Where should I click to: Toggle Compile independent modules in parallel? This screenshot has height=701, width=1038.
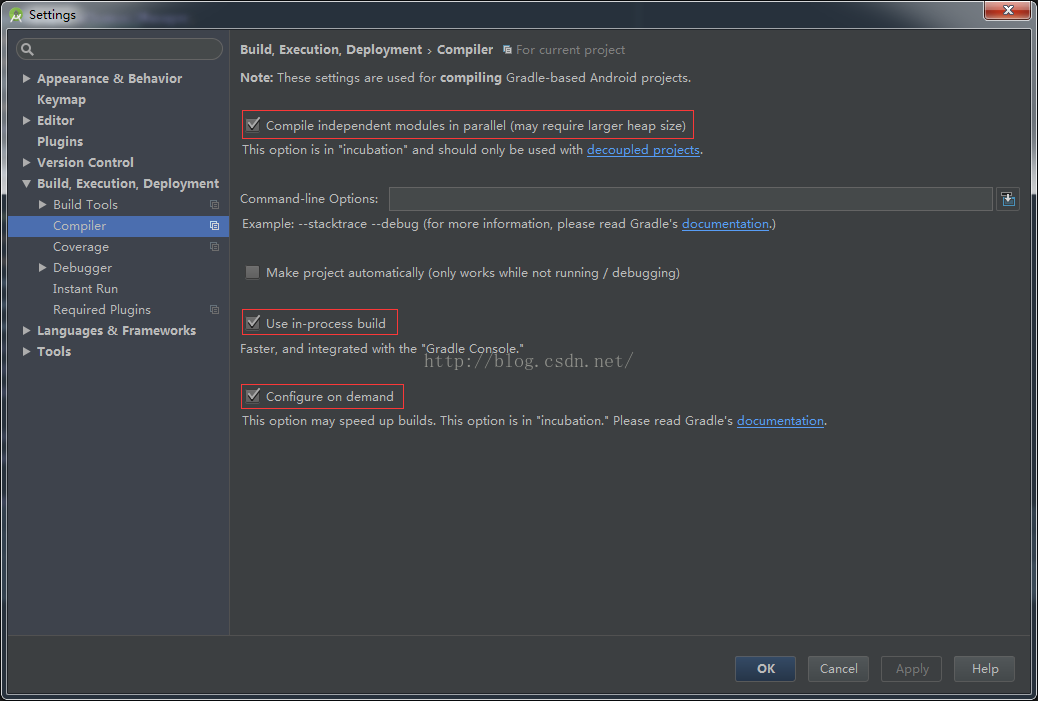[253, 126]
